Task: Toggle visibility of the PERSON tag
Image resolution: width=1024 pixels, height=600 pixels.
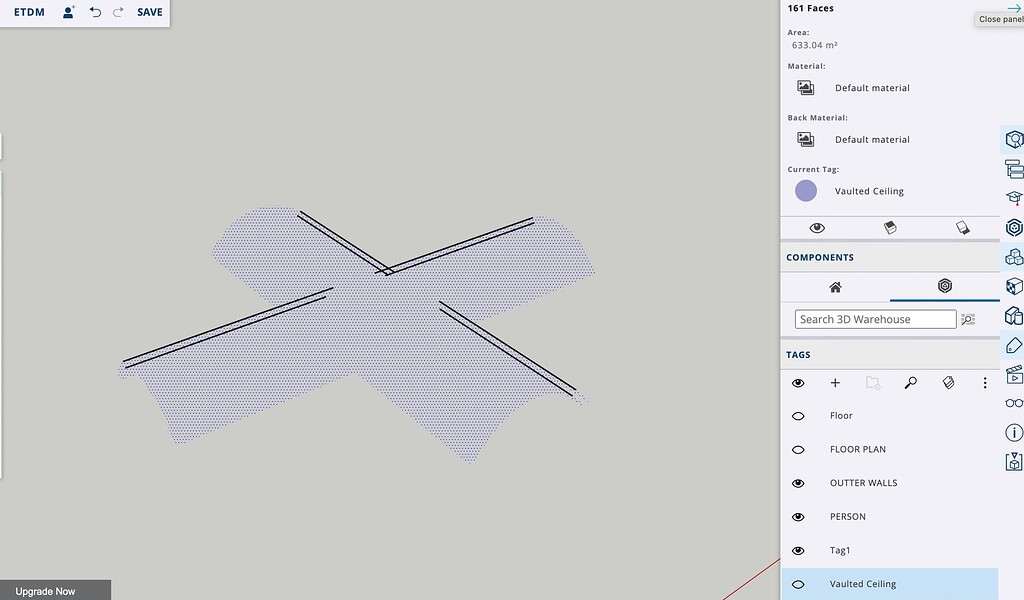Action: [798, 516]
